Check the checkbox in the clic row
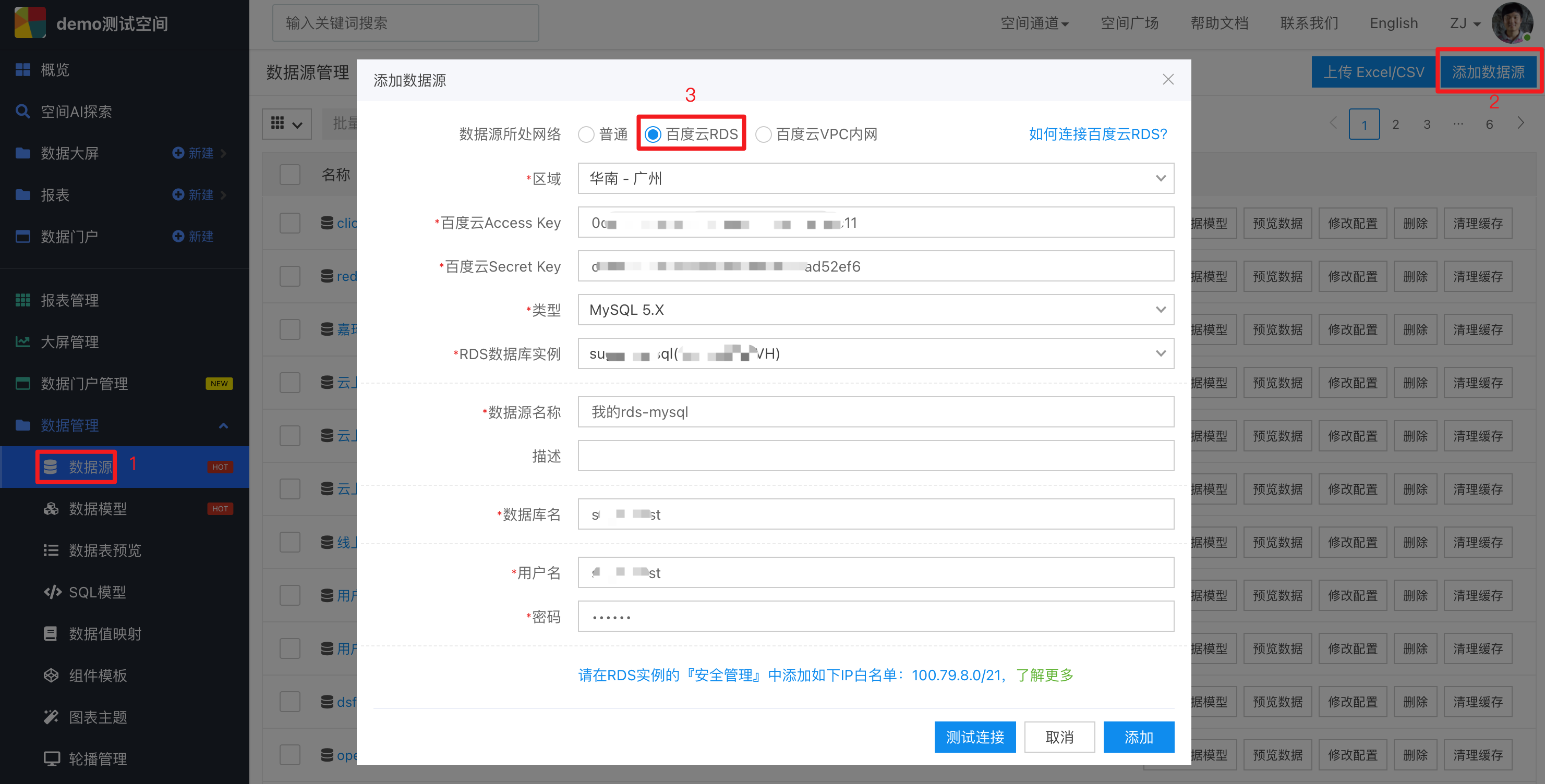 coord(291,223)
